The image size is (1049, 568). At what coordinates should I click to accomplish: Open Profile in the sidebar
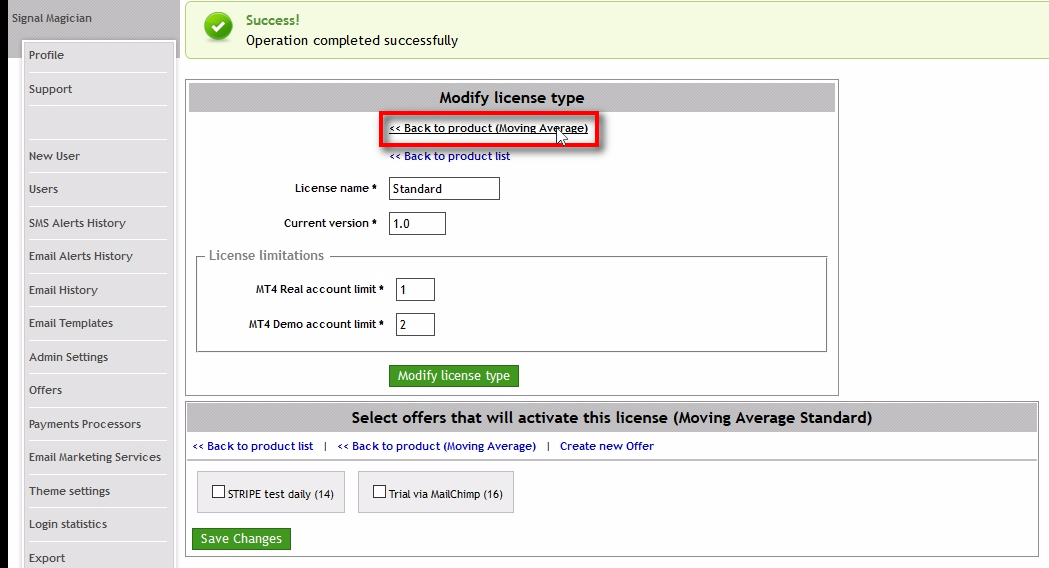pos(46,55)
